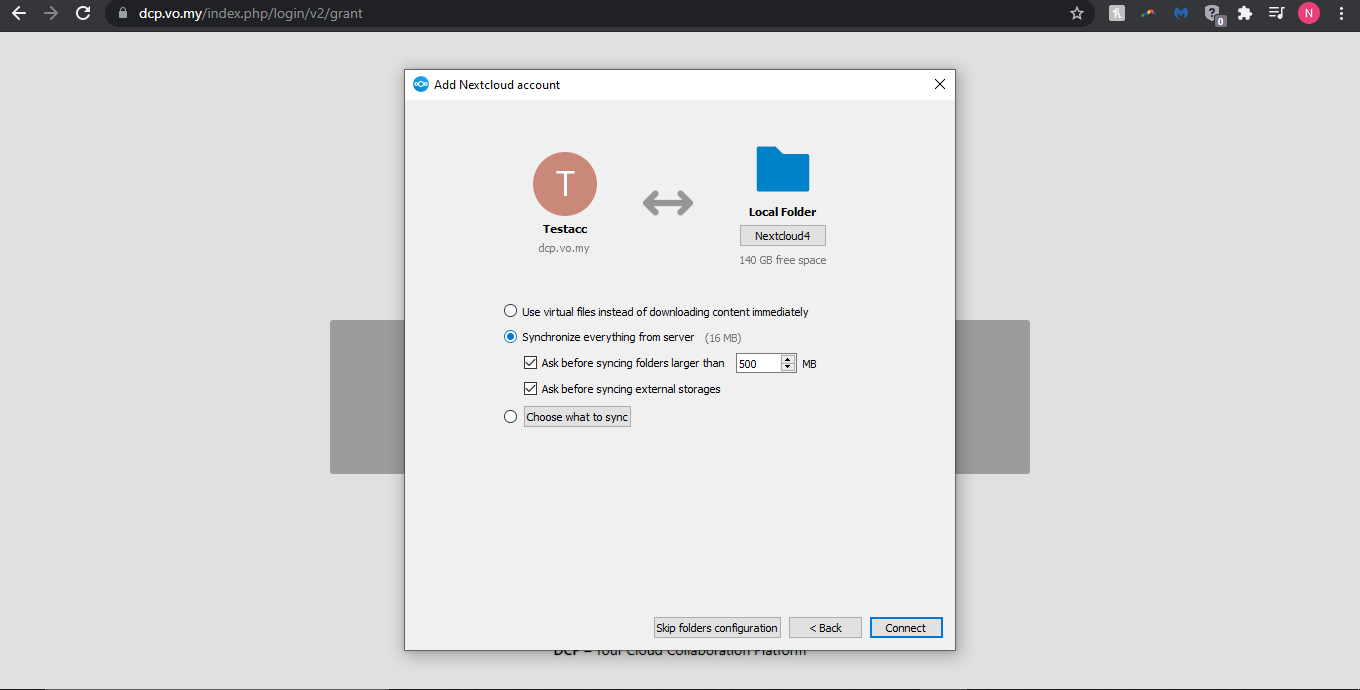The image size is (1360, 690).
Task: Click the Honey extension icon
Action: point(1117,14)
